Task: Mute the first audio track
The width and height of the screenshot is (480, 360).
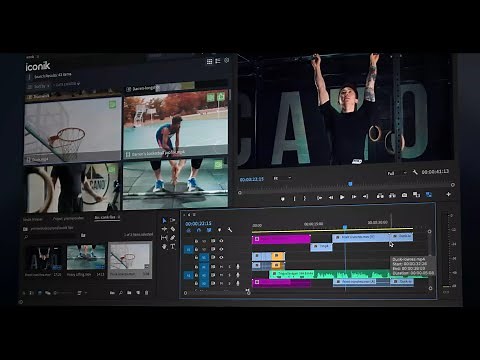Action: (x=221, y=267)
